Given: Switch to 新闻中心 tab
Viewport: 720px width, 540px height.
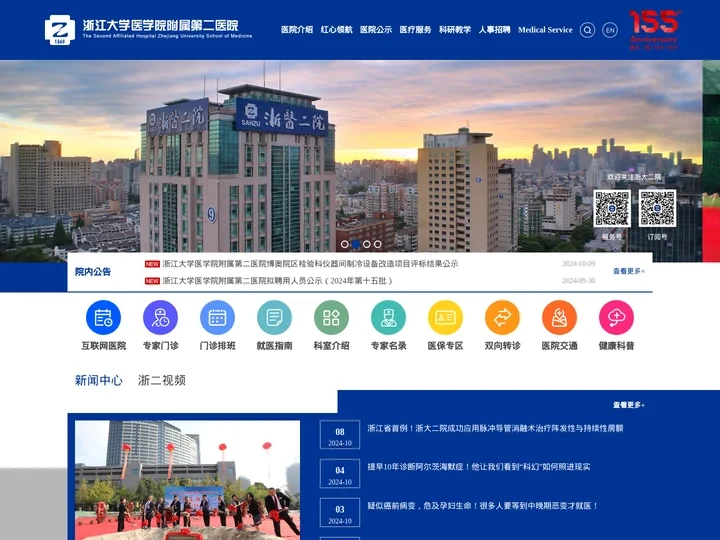Looking at the screenshot, I should [99, 380].
